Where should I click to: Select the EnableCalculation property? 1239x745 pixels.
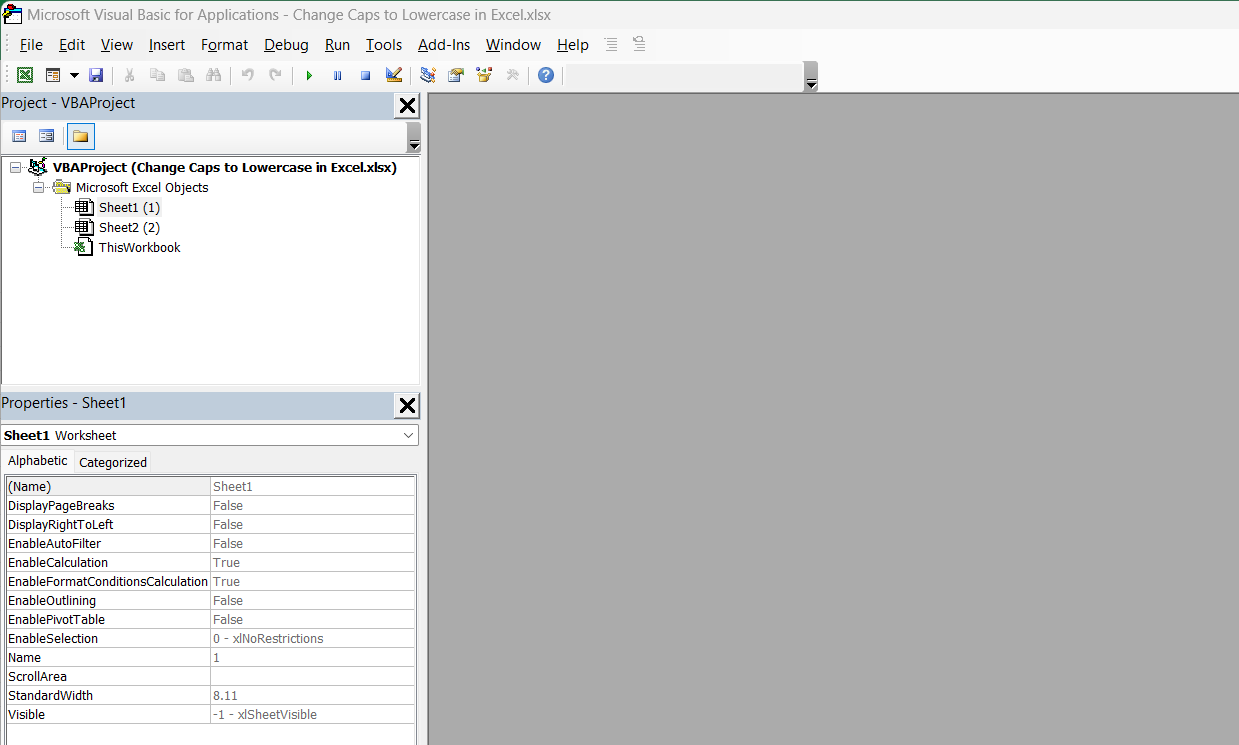pyautogui.click(x=108, y=562)
